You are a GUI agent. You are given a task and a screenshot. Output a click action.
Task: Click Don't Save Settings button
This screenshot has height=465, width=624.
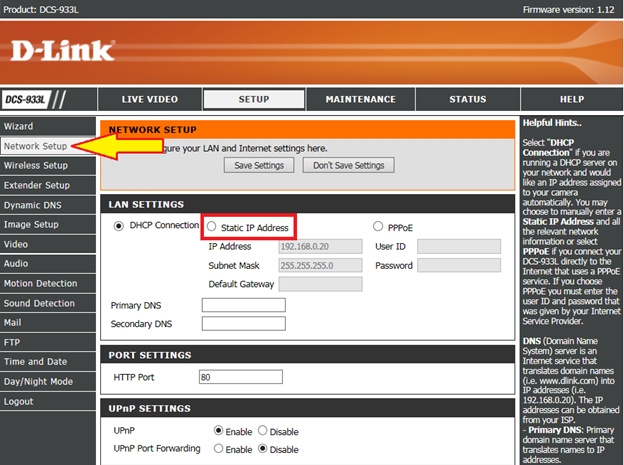[x=348, y=165]
